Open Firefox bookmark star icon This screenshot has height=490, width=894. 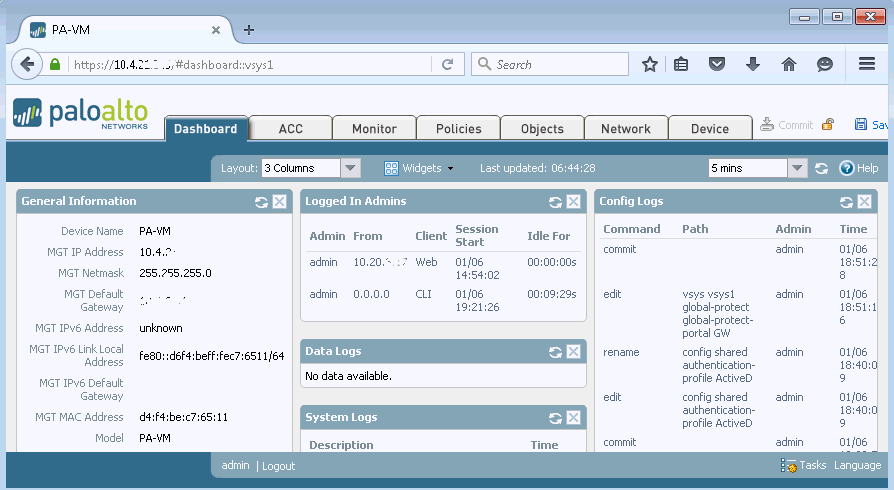650,64
